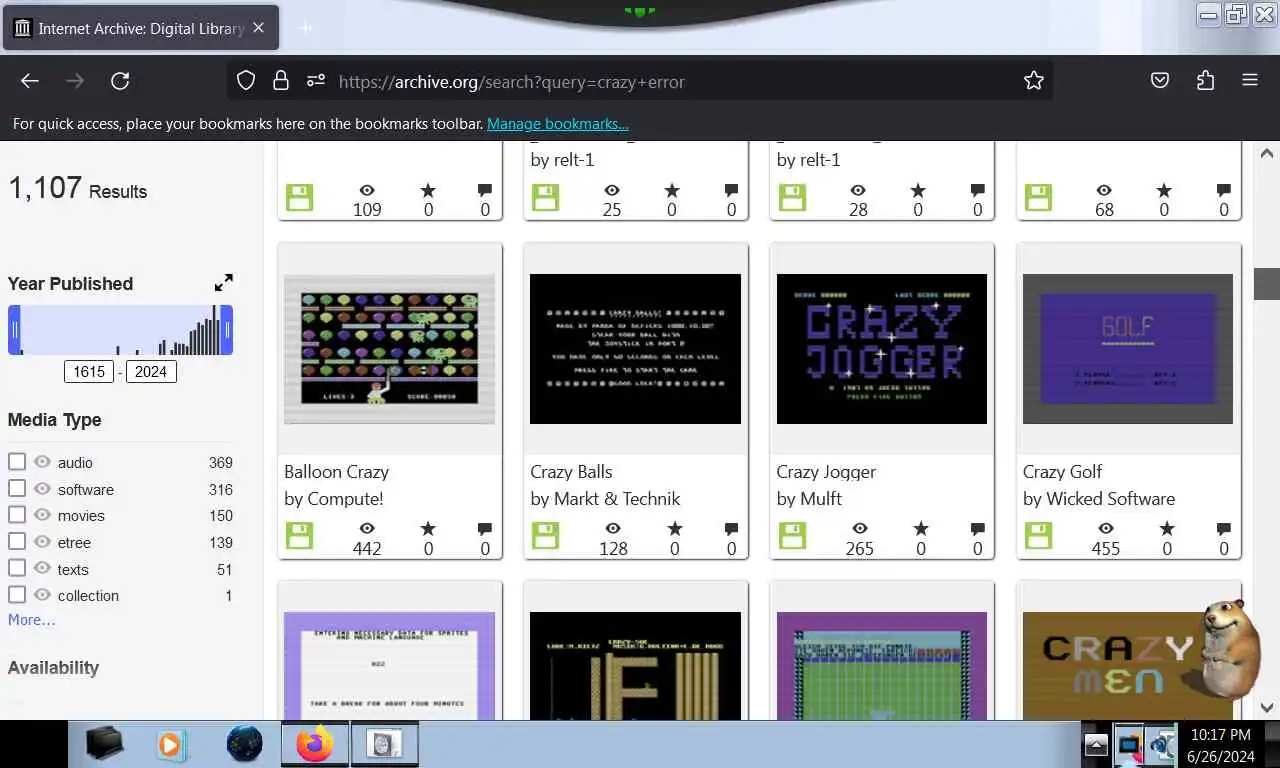Reload the page with the refresh icon
1280x768 pixels.
click(120, 81)
